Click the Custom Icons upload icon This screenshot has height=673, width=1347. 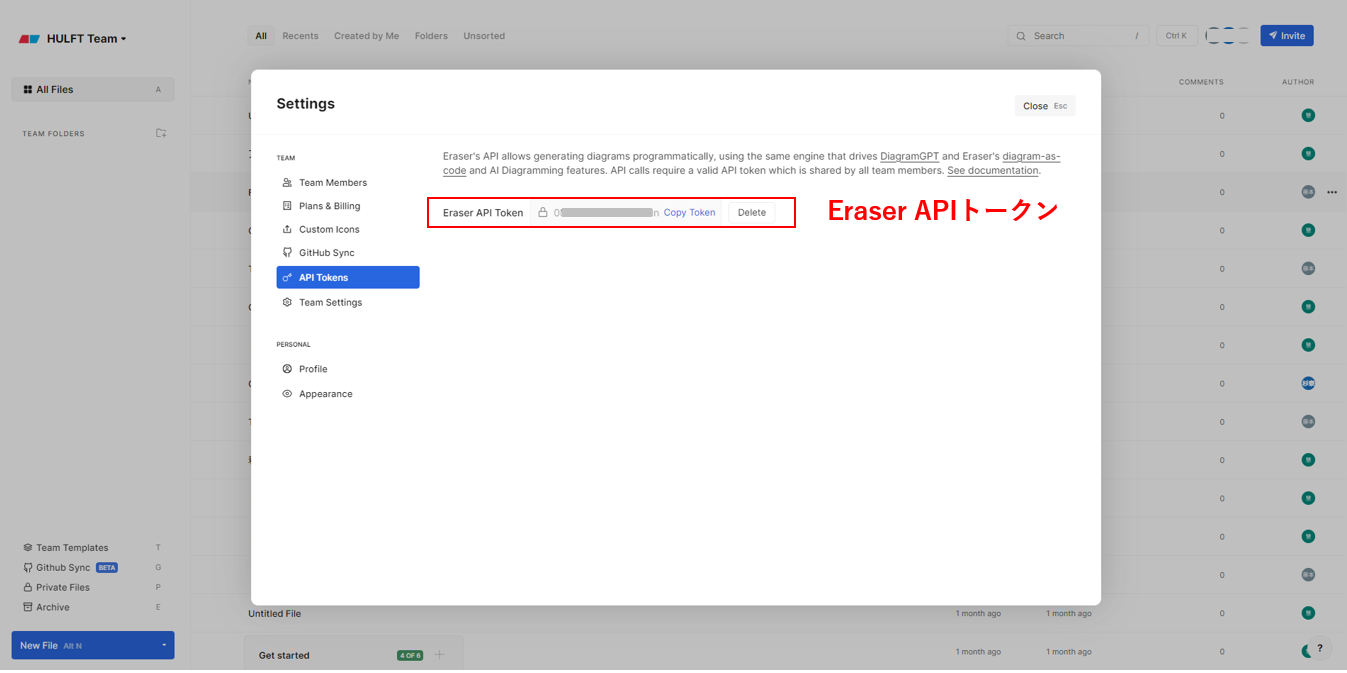click(287, 230)
